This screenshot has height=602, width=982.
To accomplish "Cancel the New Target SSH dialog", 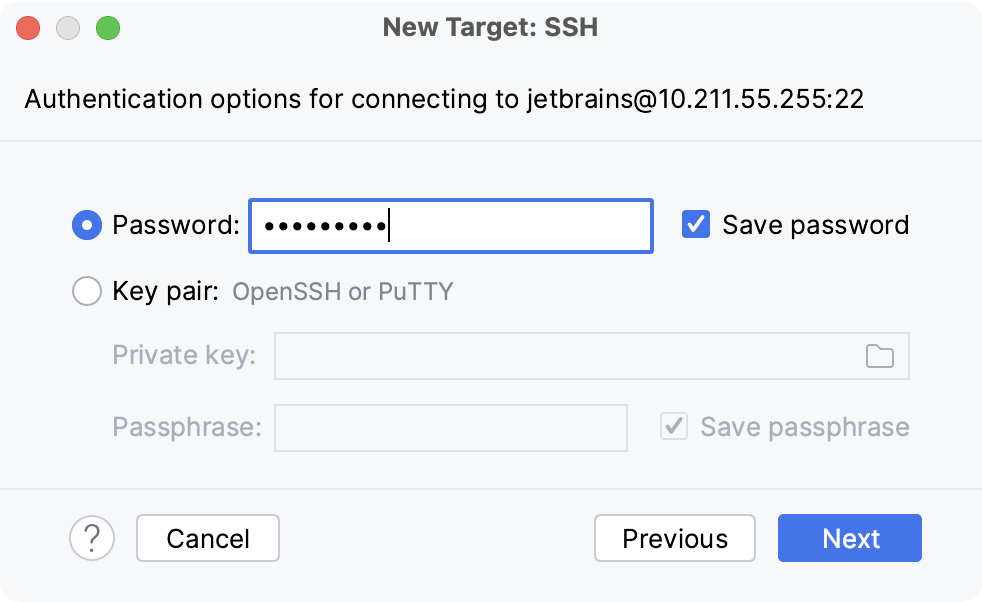I will point(207,538).
